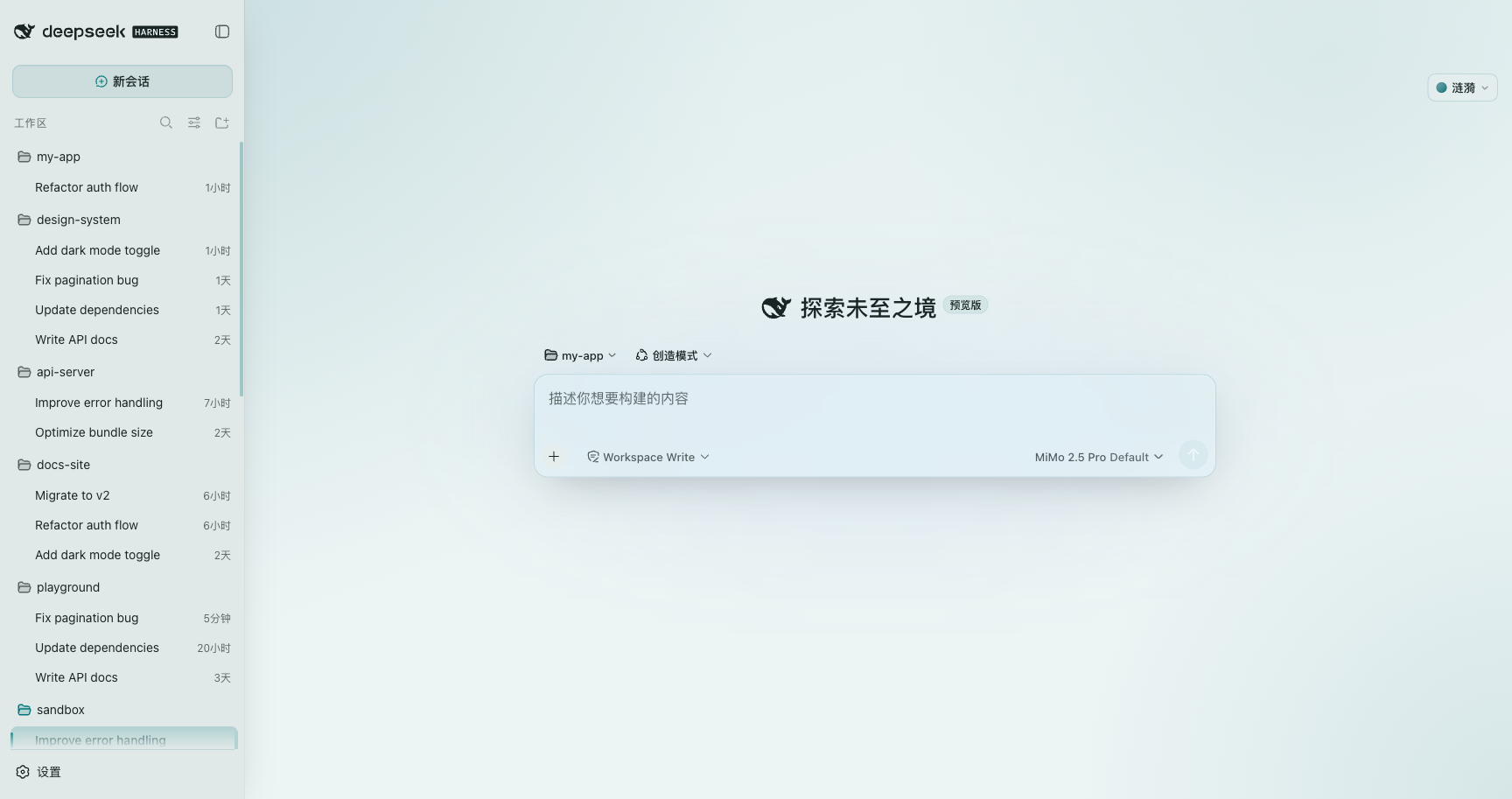Image resolution: width=1512 pixels, height=799 pixels.
Task: Click the sidebar vertical scrollbar
Action: pyautogui.click(x=241, y=269)
